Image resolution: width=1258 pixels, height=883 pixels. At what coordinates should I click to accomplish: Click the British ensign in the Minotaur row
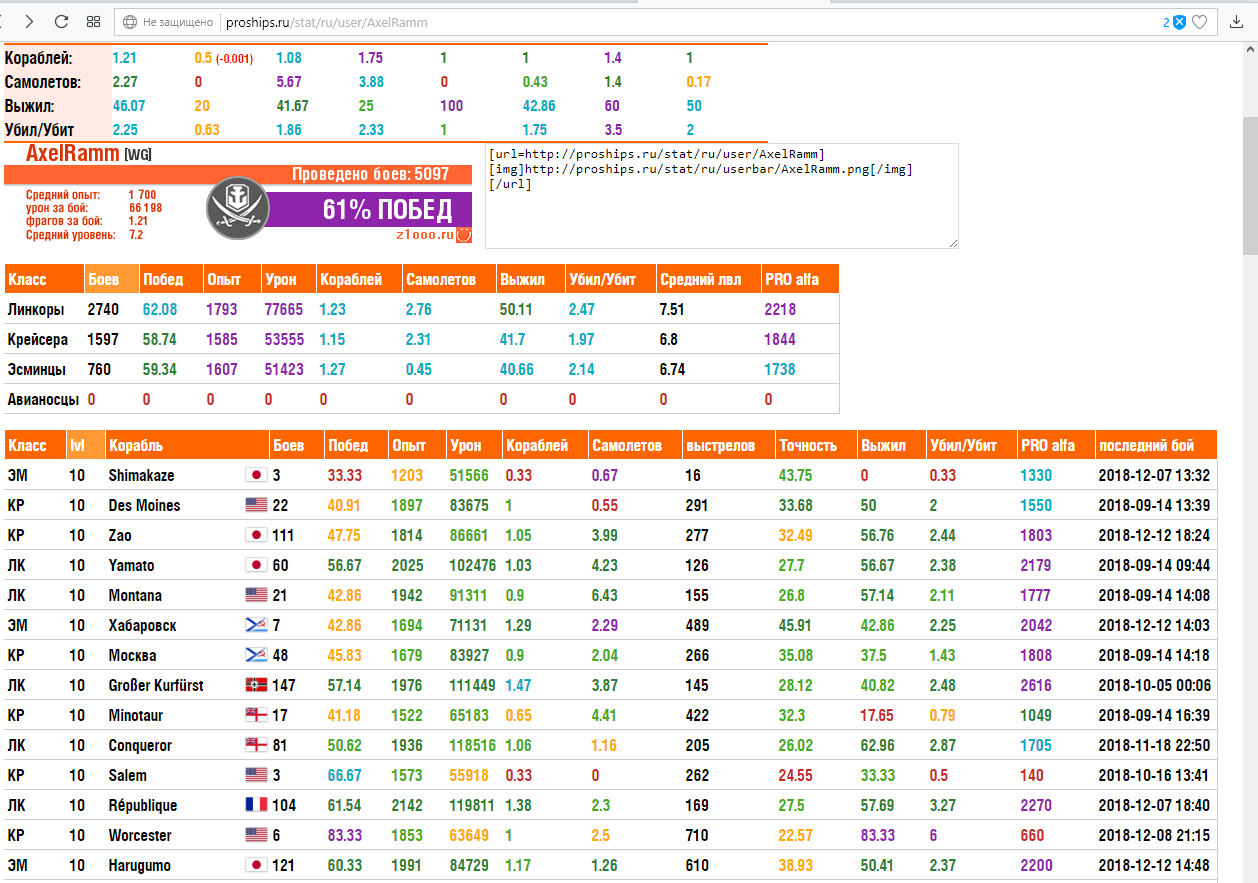pos(254,715)
